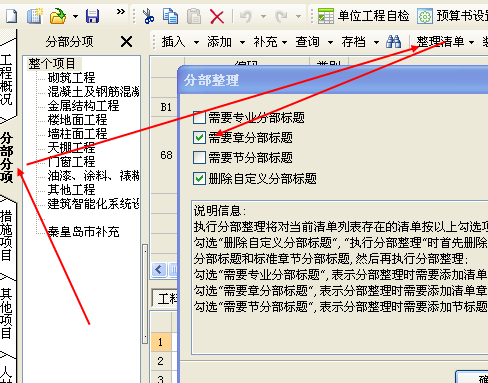The height and width of the screenshot is (383, 488).
Task: Click the Copy icon
Action: click(170, 16)
